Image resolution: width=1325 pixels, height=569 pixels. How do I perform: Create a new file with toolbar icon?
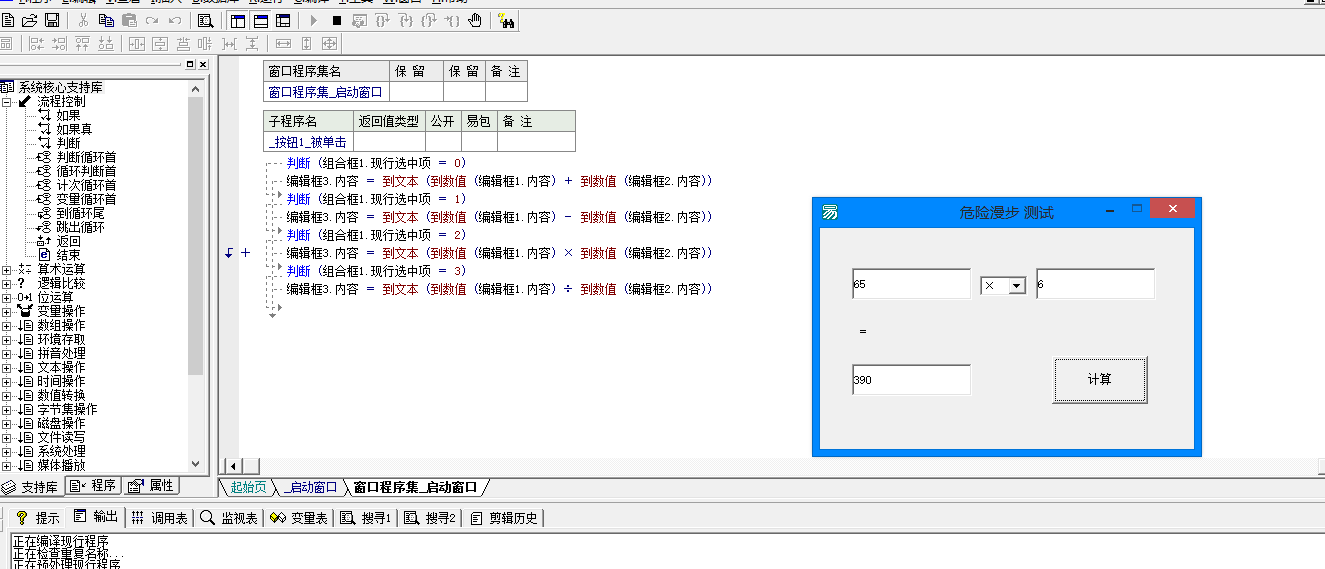8,20
